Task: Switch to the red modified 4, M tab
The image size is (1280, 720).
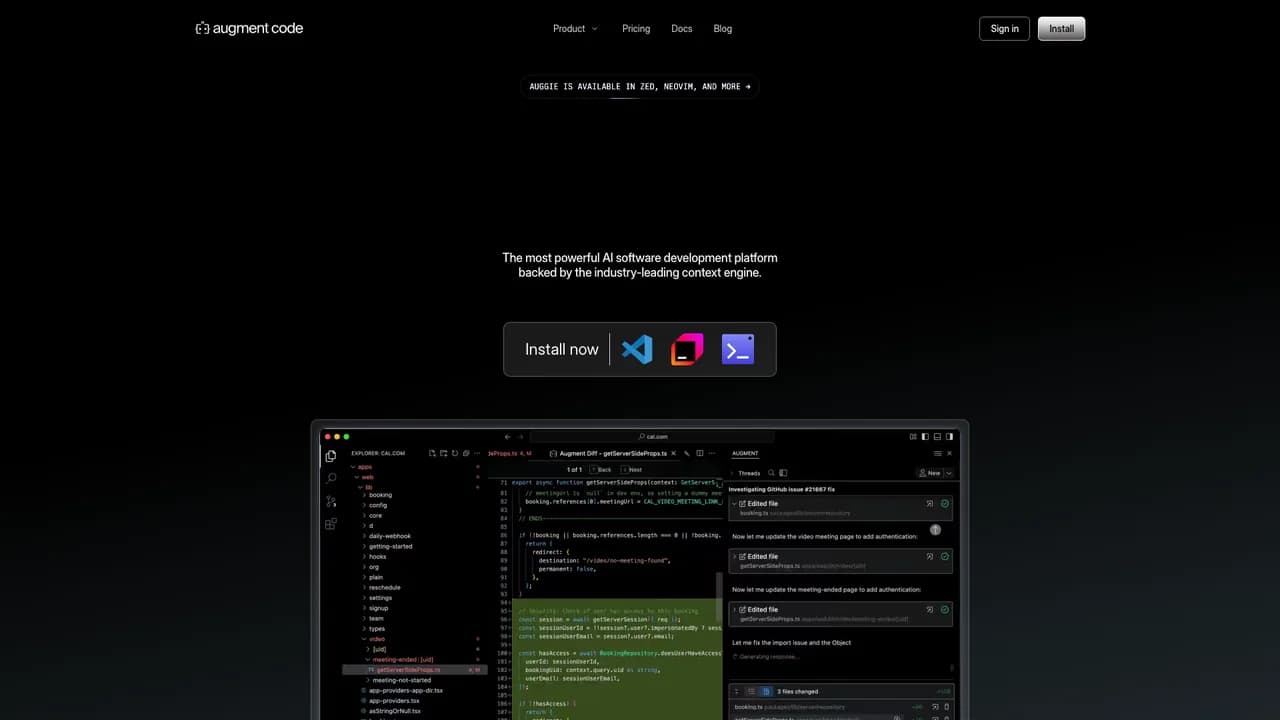Action: (509, 453)
